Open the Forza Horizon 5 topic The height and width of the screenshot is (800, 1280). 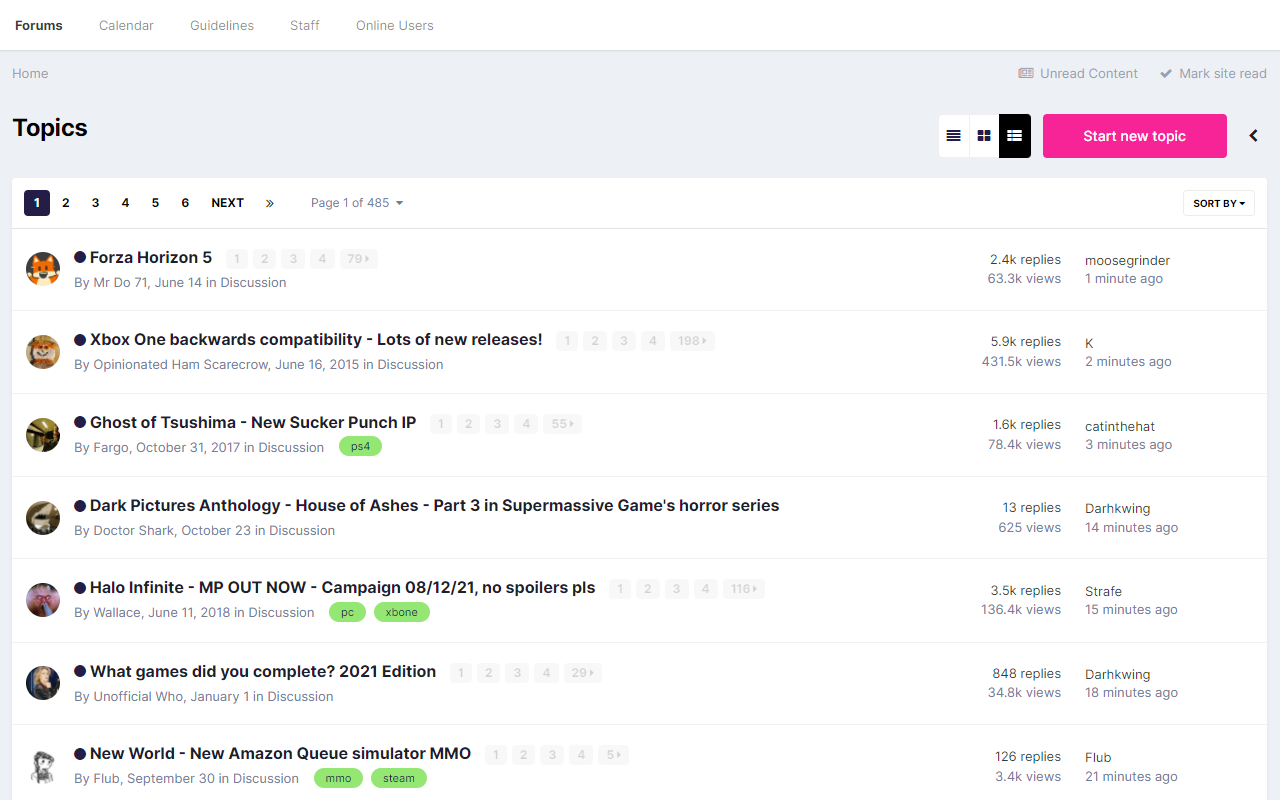pyautogui.click(x=151, y=257)
